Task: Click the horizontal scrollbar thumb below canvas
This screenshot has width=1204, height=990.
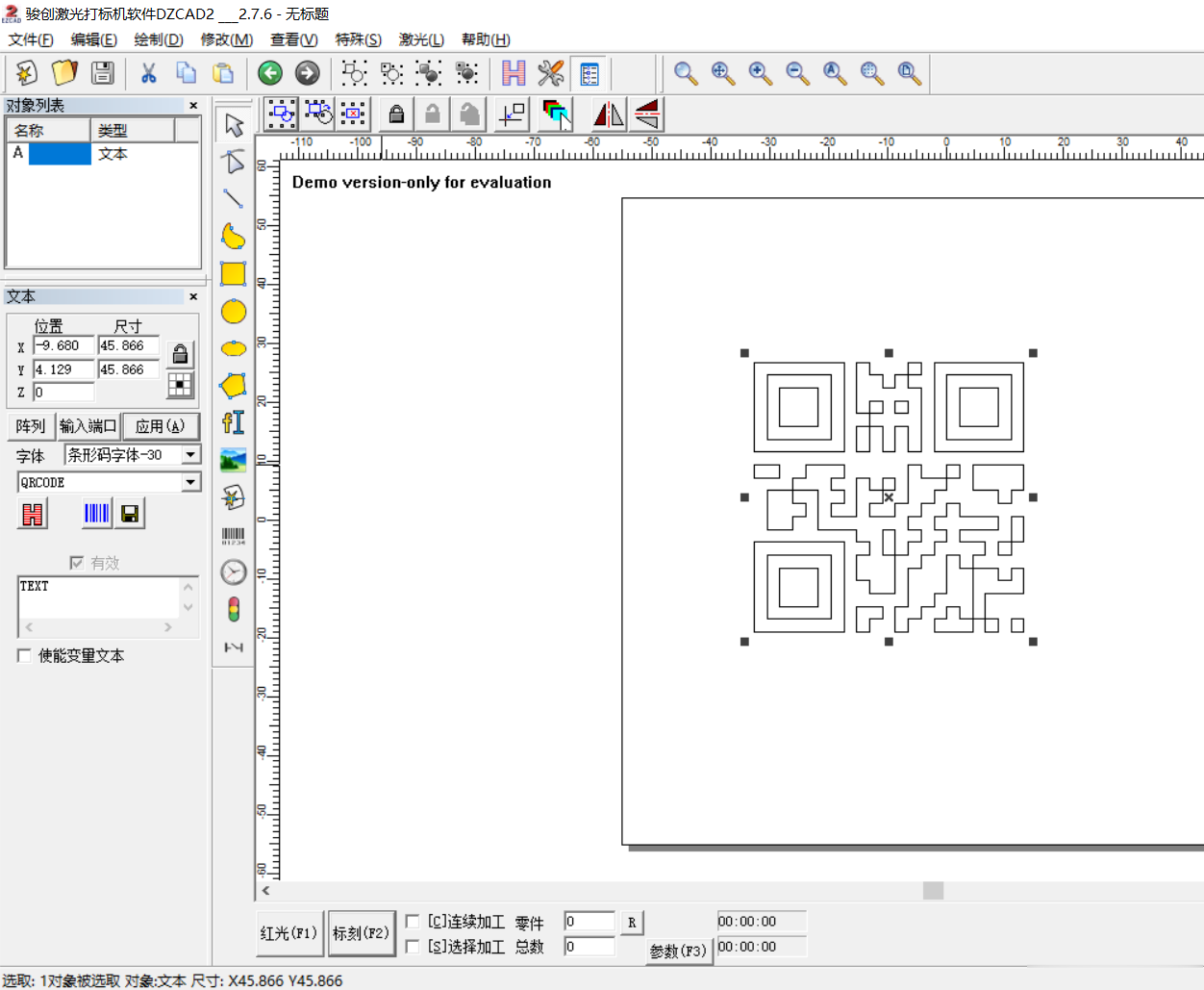Action: [x=933, y=891]
